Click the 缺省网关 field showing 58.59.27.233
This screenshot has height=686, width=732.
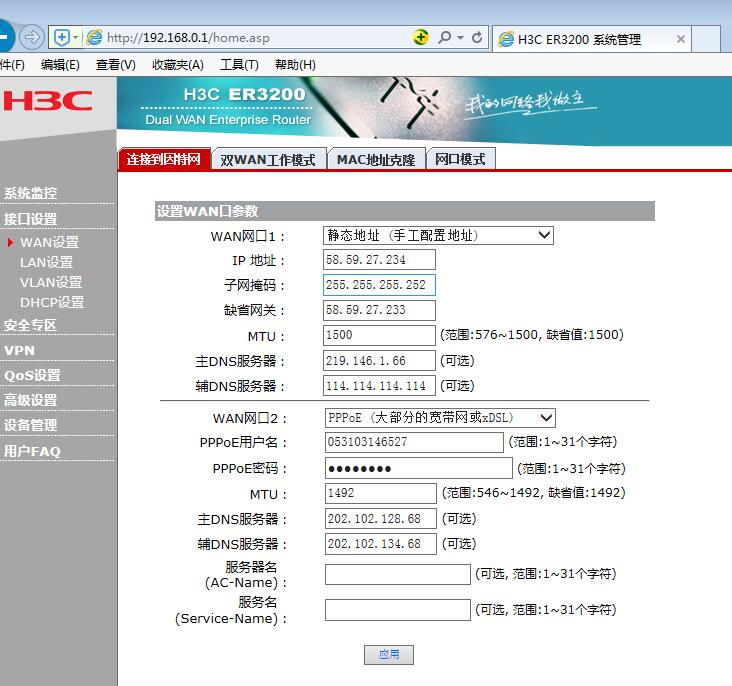[379, 310]
